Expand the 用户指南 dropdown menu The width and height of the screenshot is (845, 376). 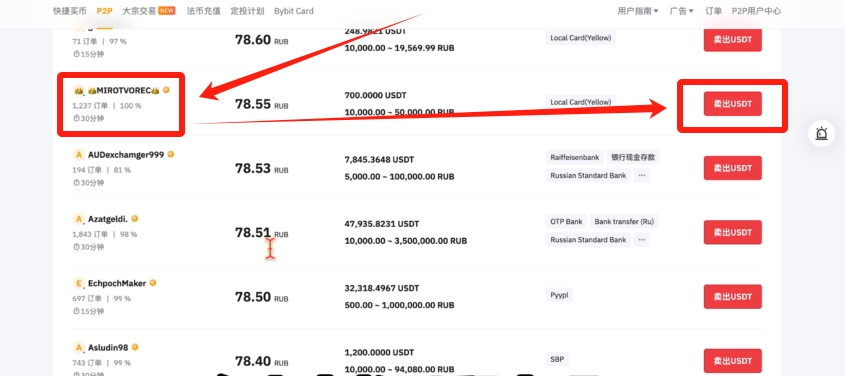coord(638,11)
